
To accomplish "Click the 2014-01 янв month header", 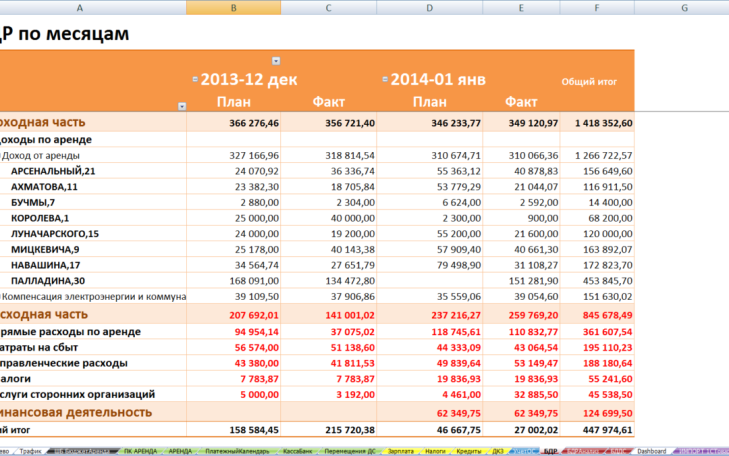I will click(438, 79).
